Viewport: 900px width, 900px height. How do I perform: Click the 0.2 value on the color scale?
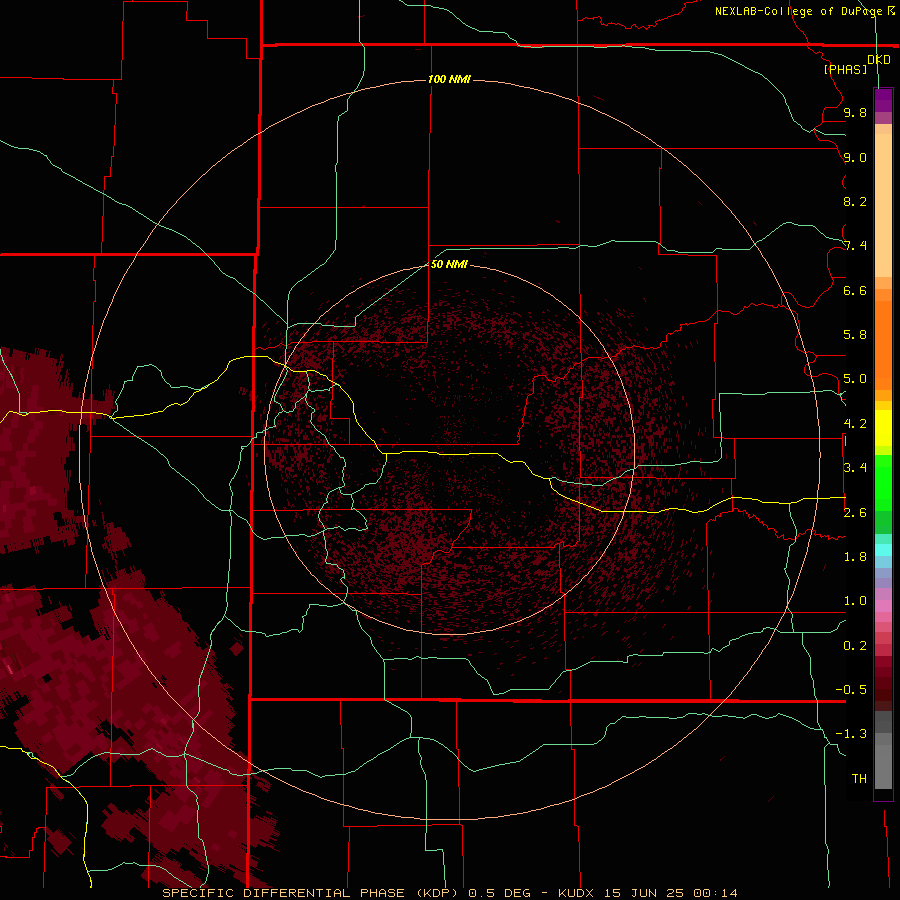click(x=855, y=646)
